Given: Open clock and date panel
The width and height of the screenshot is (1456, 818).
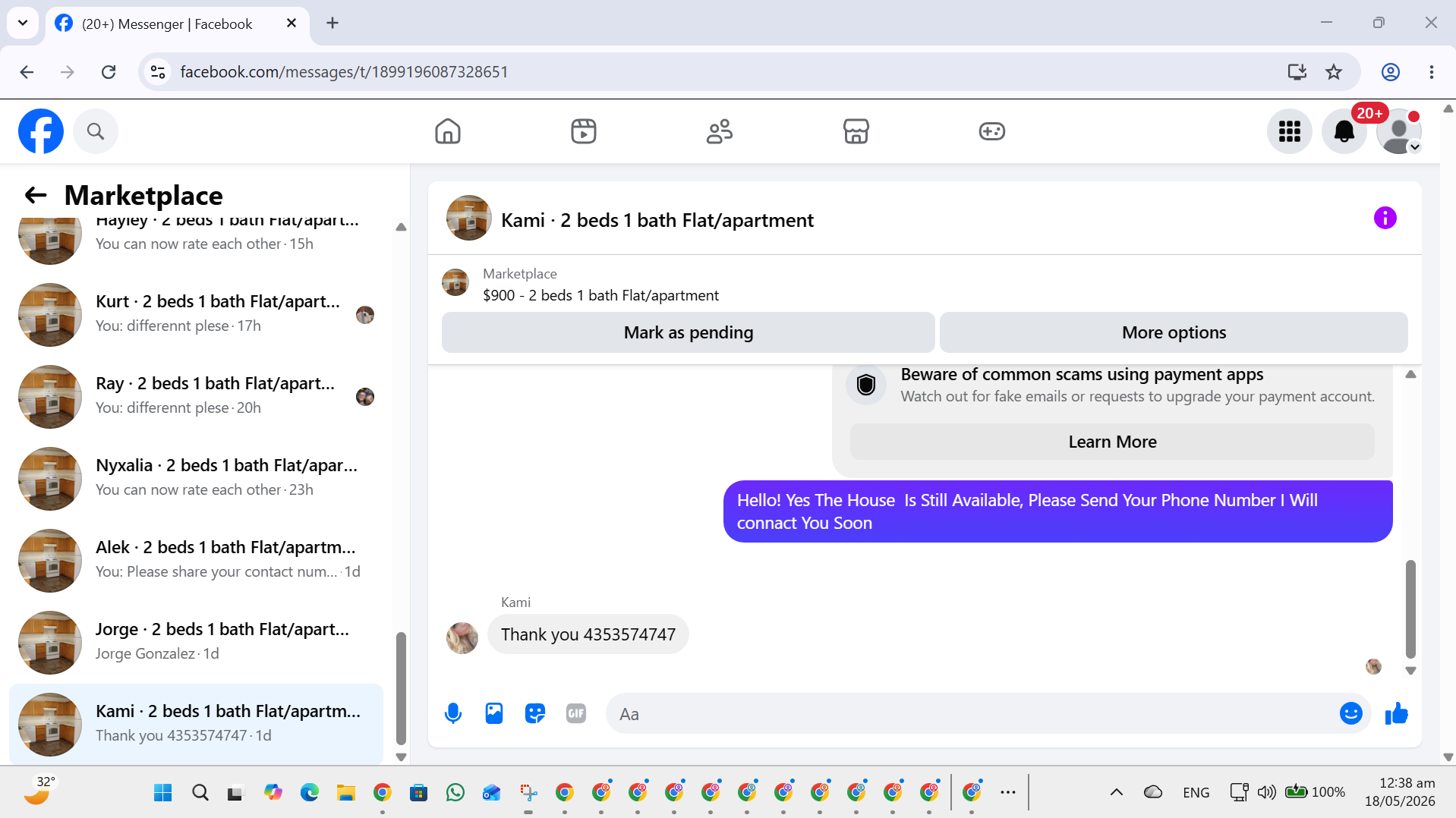Looking at the screenshot, I should tap(1400, 792).
